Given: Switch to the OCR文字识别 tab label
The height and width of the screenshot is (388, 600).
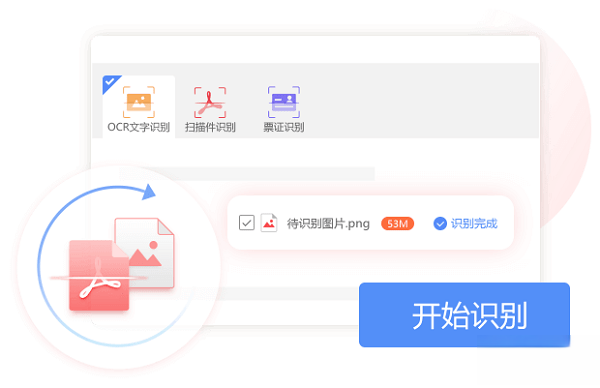Looking at the screenshot, I should [x=139, y=127].
